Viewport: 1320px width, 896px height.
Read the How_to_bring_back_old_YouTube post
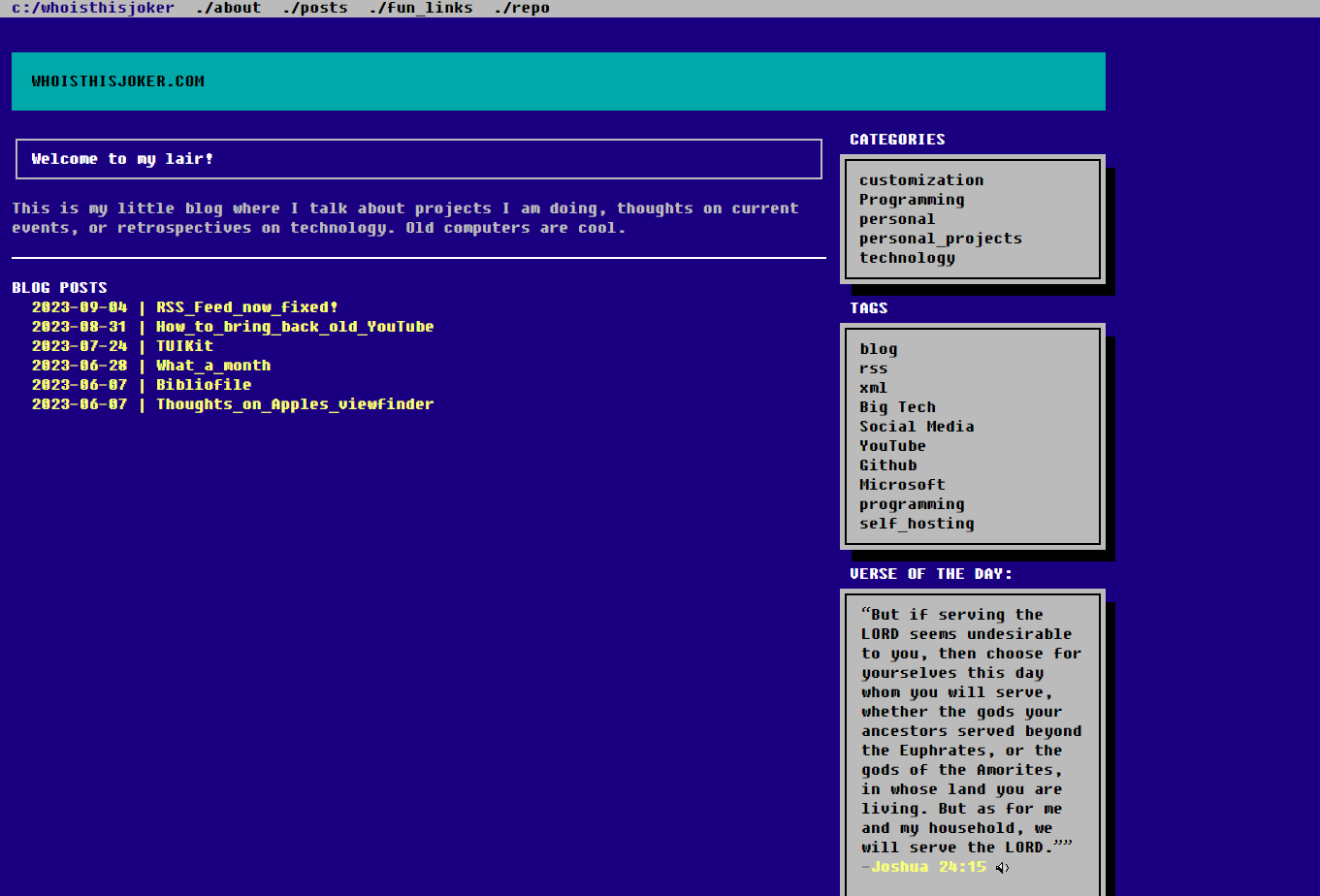pos(295,327)
